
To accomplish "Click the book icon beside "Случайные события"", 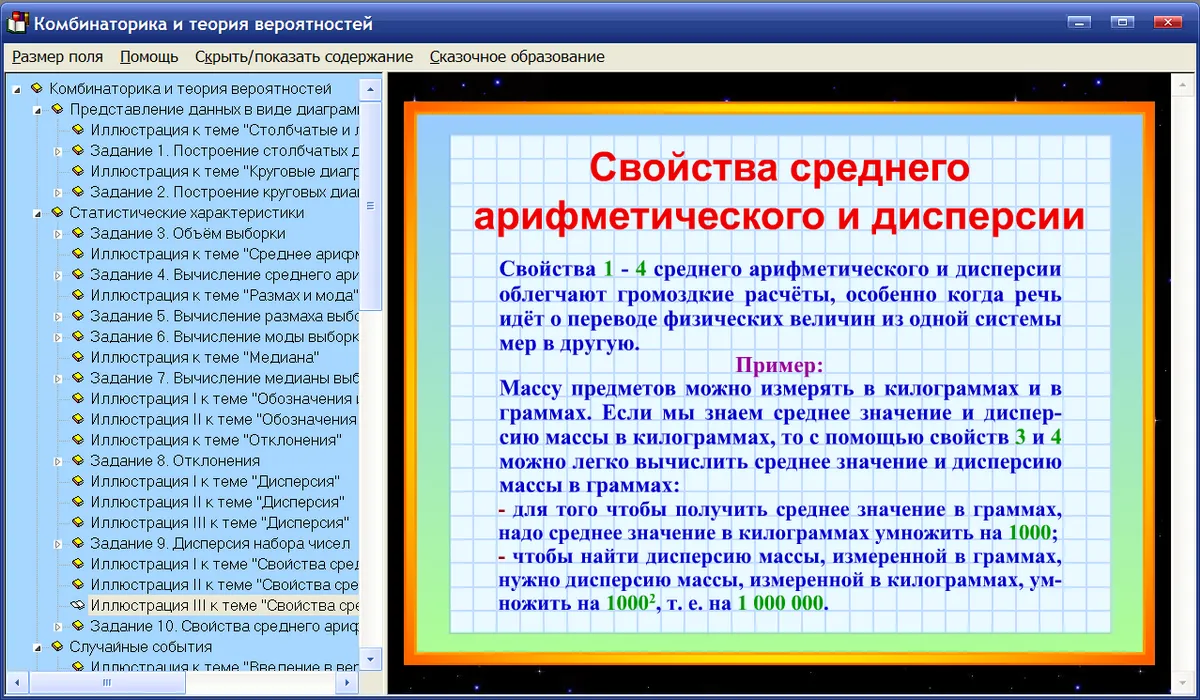I will pos(57,646).
